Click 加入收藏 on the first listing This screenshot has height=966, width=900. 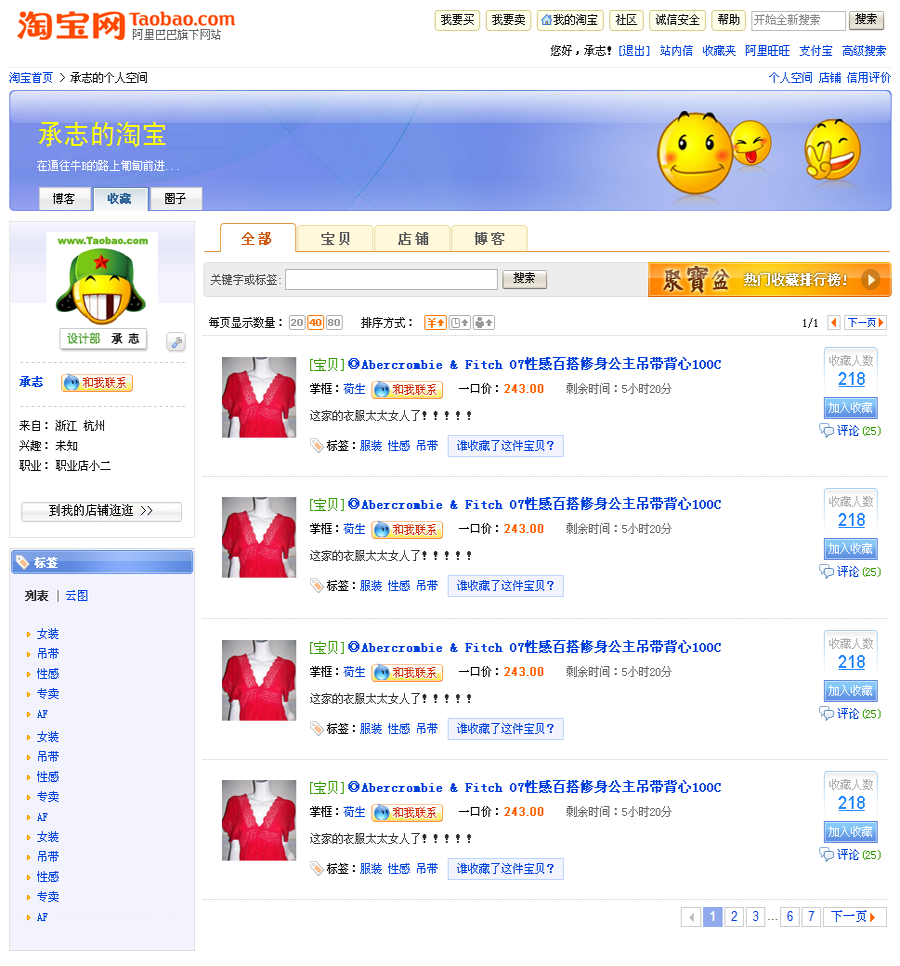click(x=850, y=408)
